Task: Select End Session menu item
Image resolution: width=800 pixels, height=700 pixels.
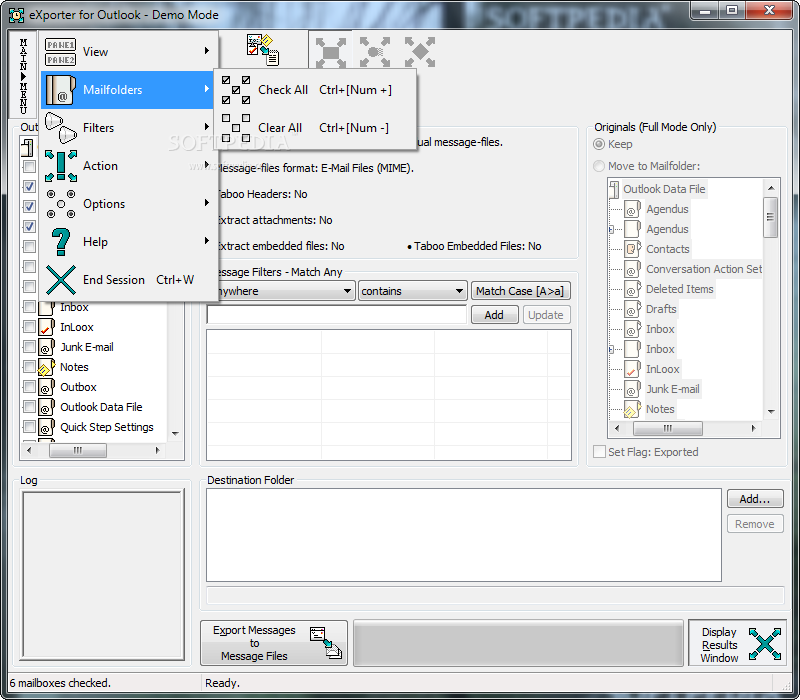Action: [128, 280]
